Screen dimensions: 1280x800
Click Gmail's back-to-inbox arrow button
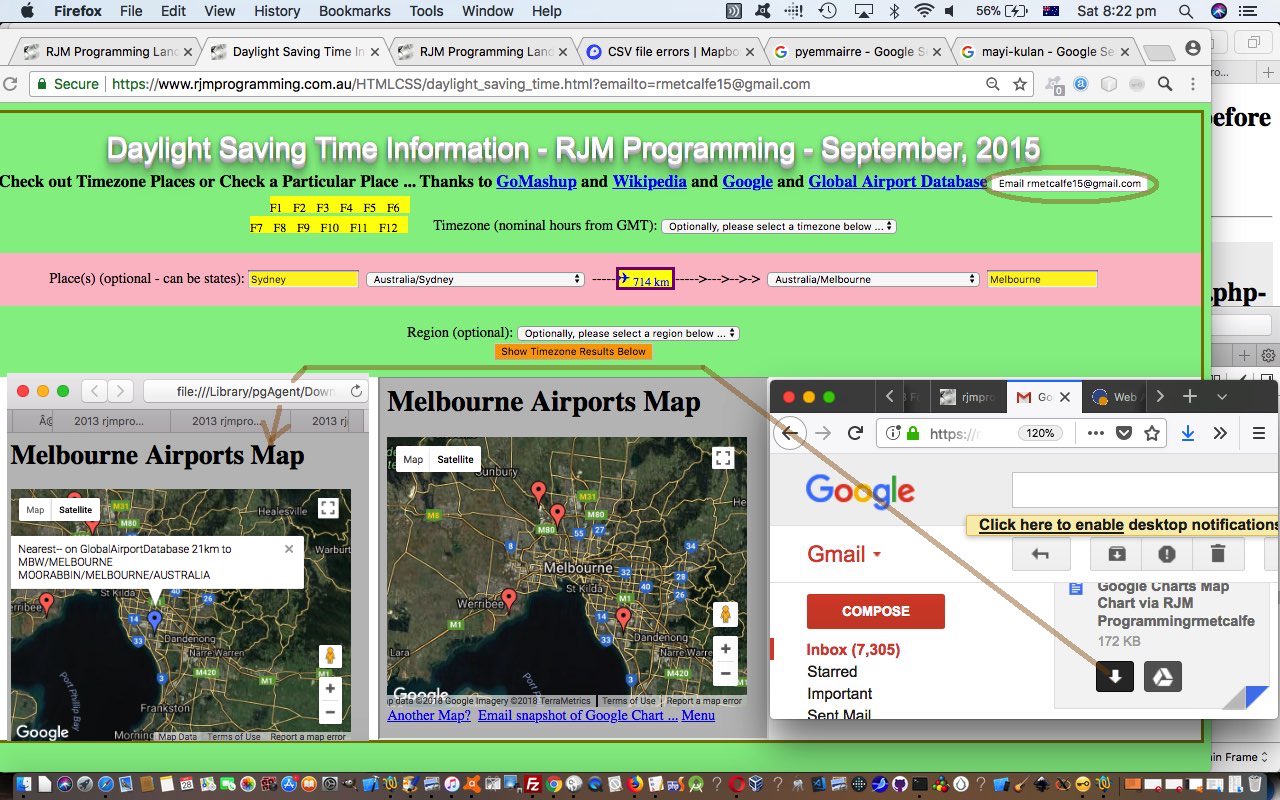click(x=1041, y=553)
